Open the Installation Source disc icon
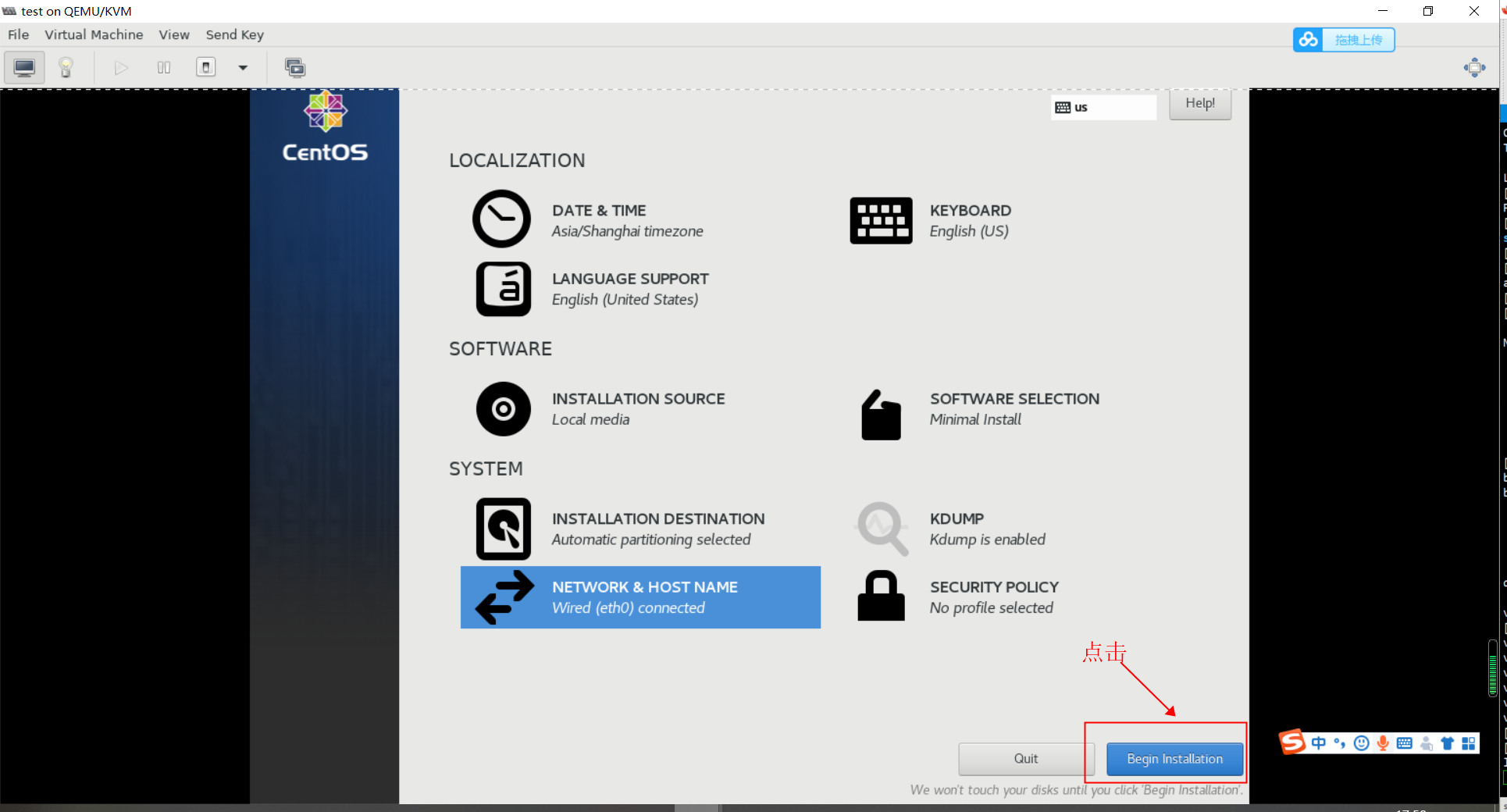The width and height of the screenshot is (1507, 812). [504, 408]
